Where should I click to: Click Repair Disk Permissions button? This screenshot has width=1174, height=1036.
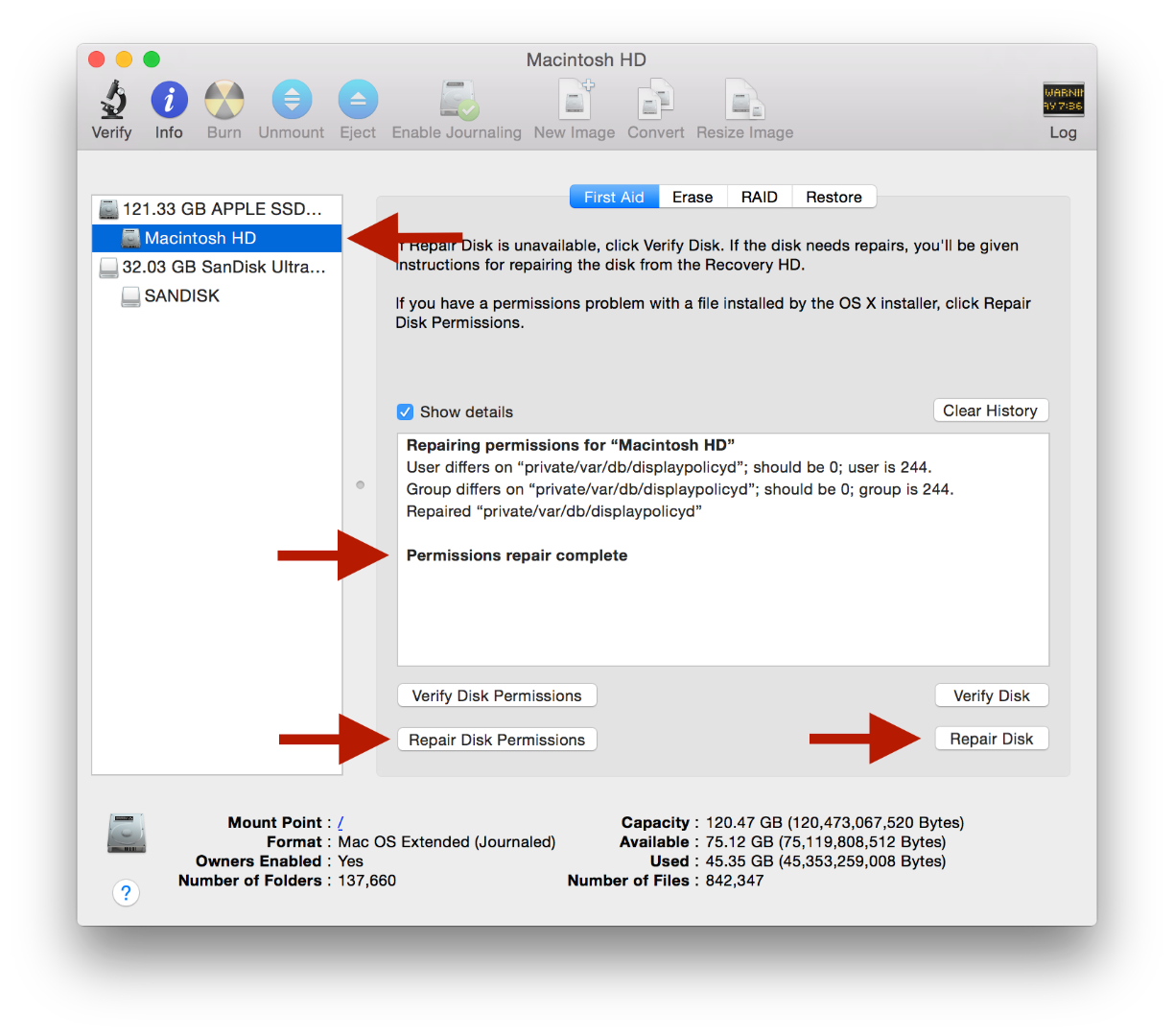click(497, 740)
